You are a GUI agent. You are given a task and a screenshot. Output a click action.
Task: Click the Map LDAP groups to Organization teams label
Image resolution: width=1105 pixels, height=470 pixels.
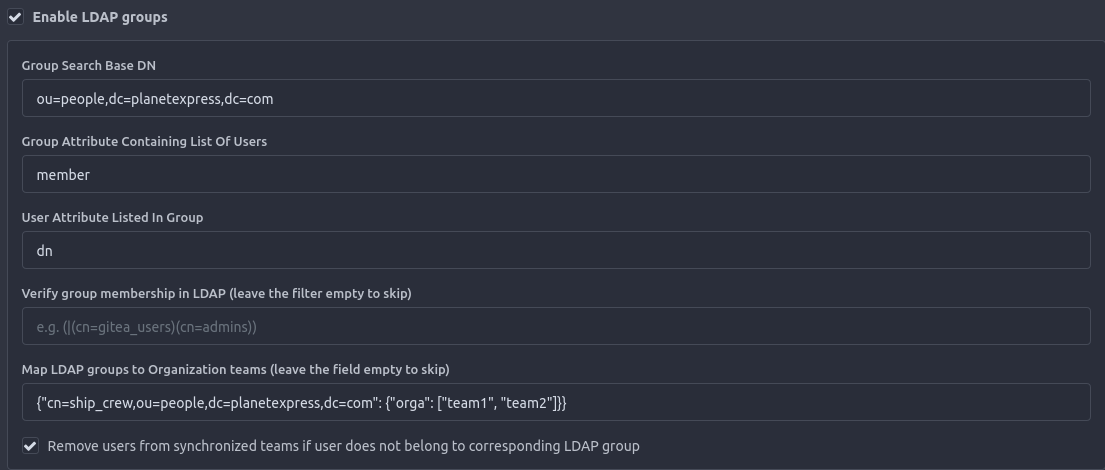pos(235,370)
